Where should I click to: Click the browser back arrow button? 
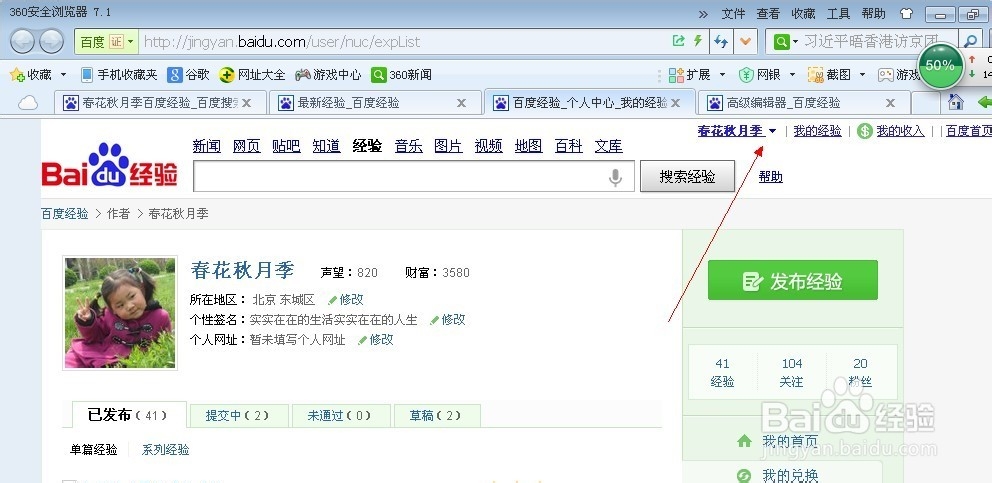coord(22,42)
